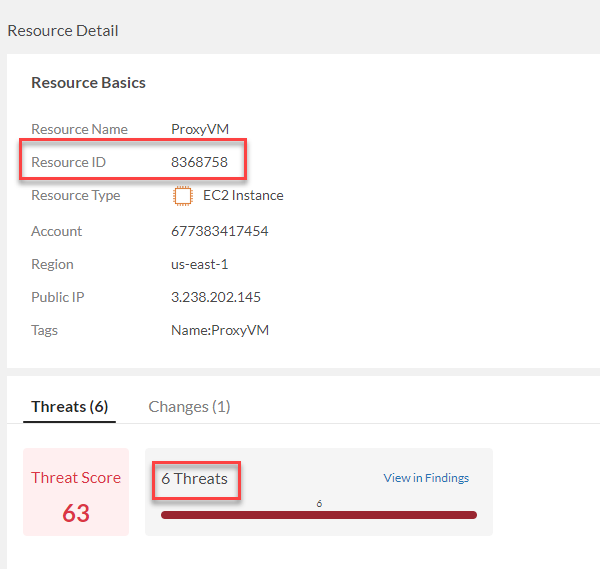Click the Name:ProxyVM tag value
Screen dimensions: 600x569
[219, 330]
